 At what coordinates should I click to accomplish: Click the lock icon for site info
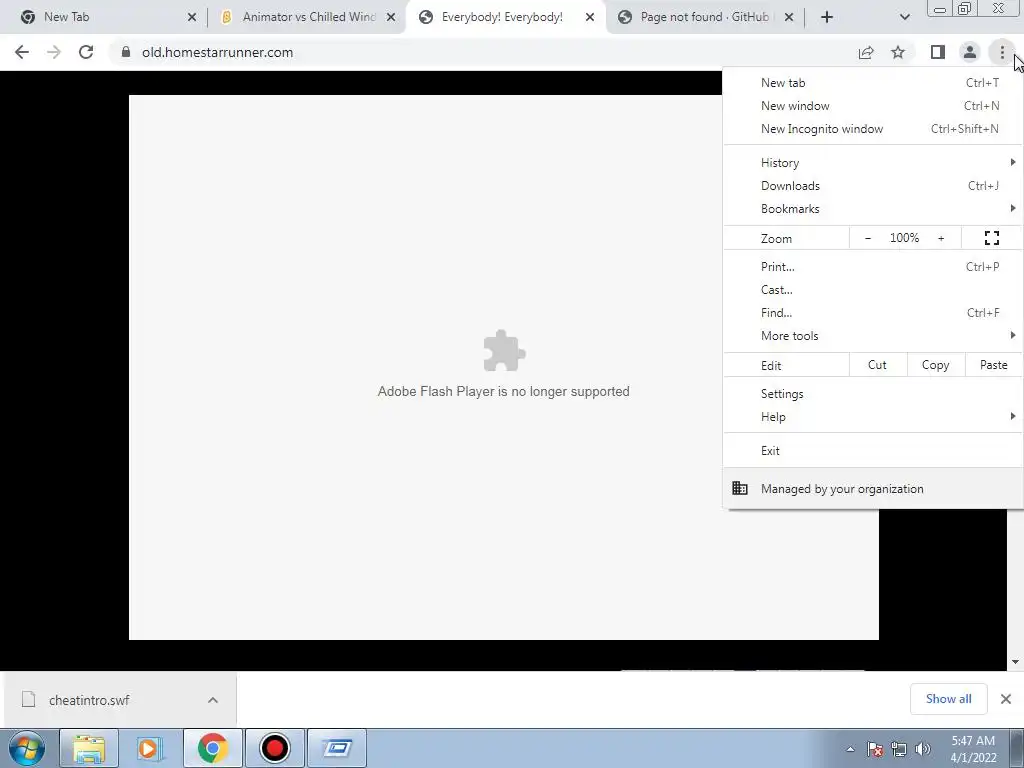pyautogui.click(x=126, y=52)
